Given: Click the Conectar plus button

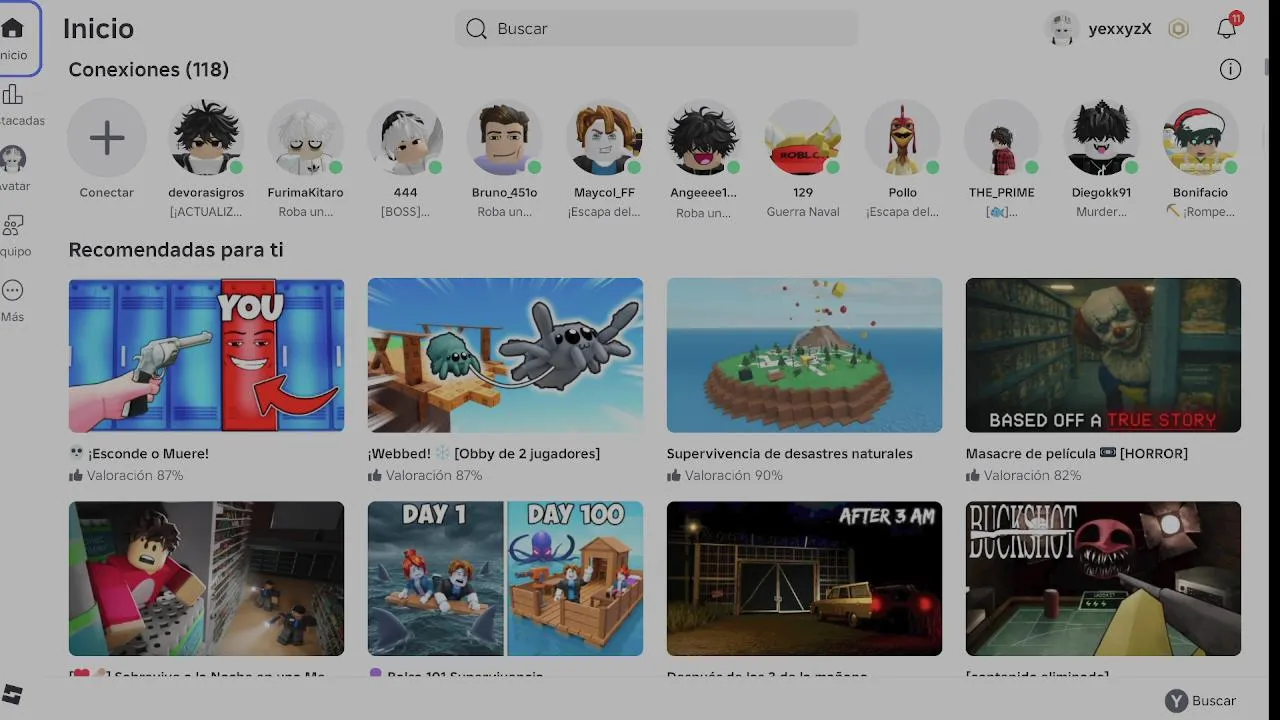Looking at the screenshot, I should 107,138.
